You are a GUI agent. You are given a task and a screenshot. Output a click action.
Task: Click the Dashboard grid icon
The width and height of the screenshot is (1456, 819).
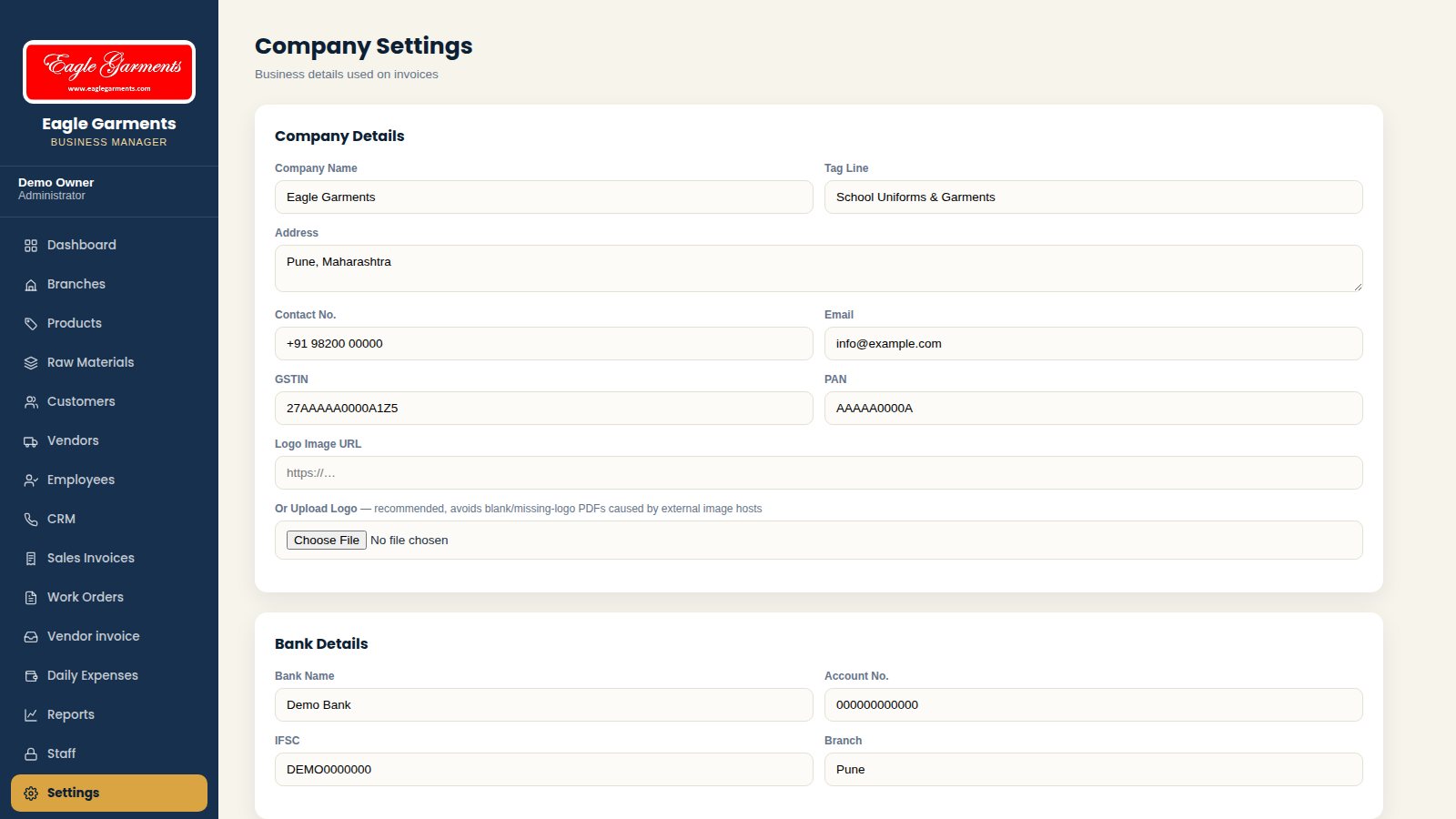[31, 246]
